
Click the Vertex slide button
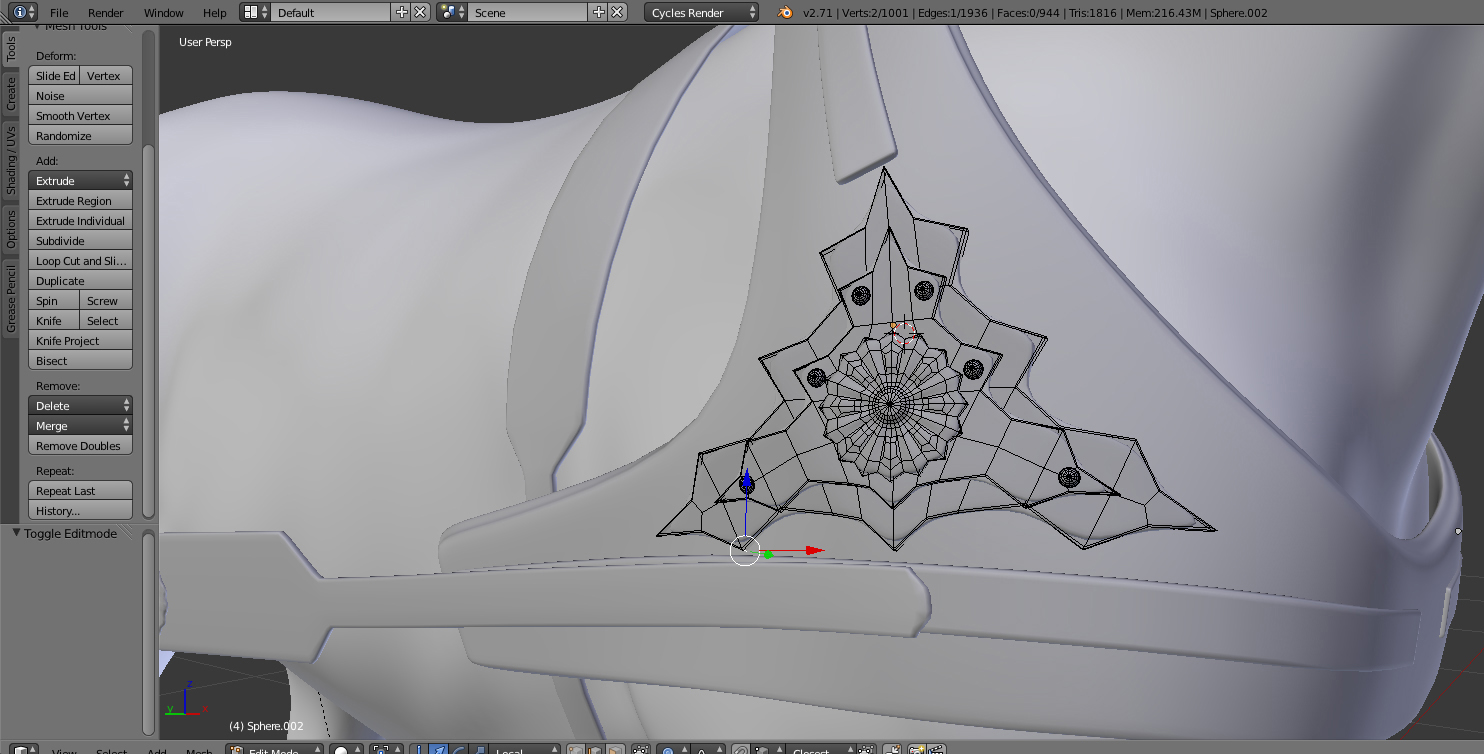click(106, 75)
